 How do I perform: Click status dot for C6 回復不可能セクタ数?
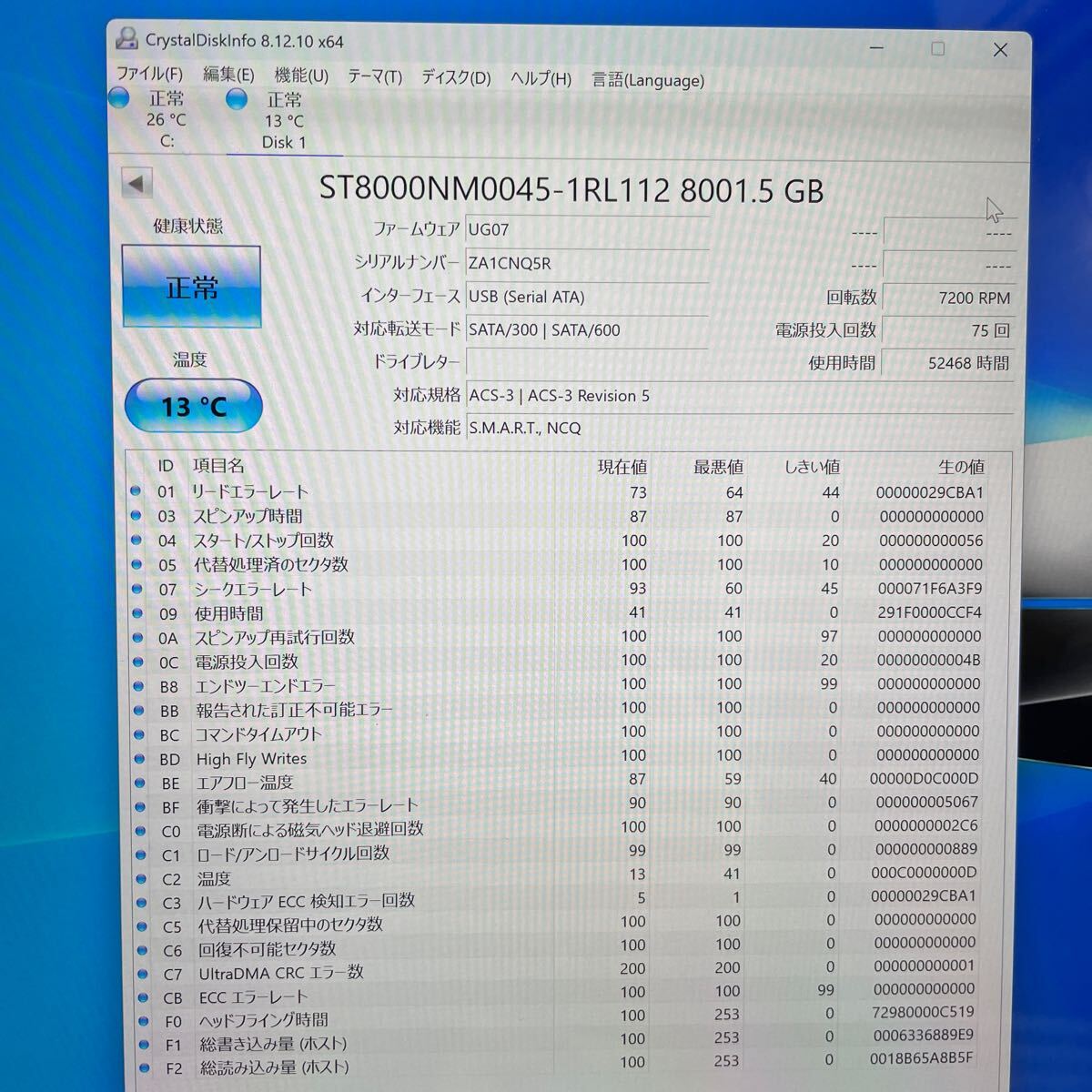143,950
